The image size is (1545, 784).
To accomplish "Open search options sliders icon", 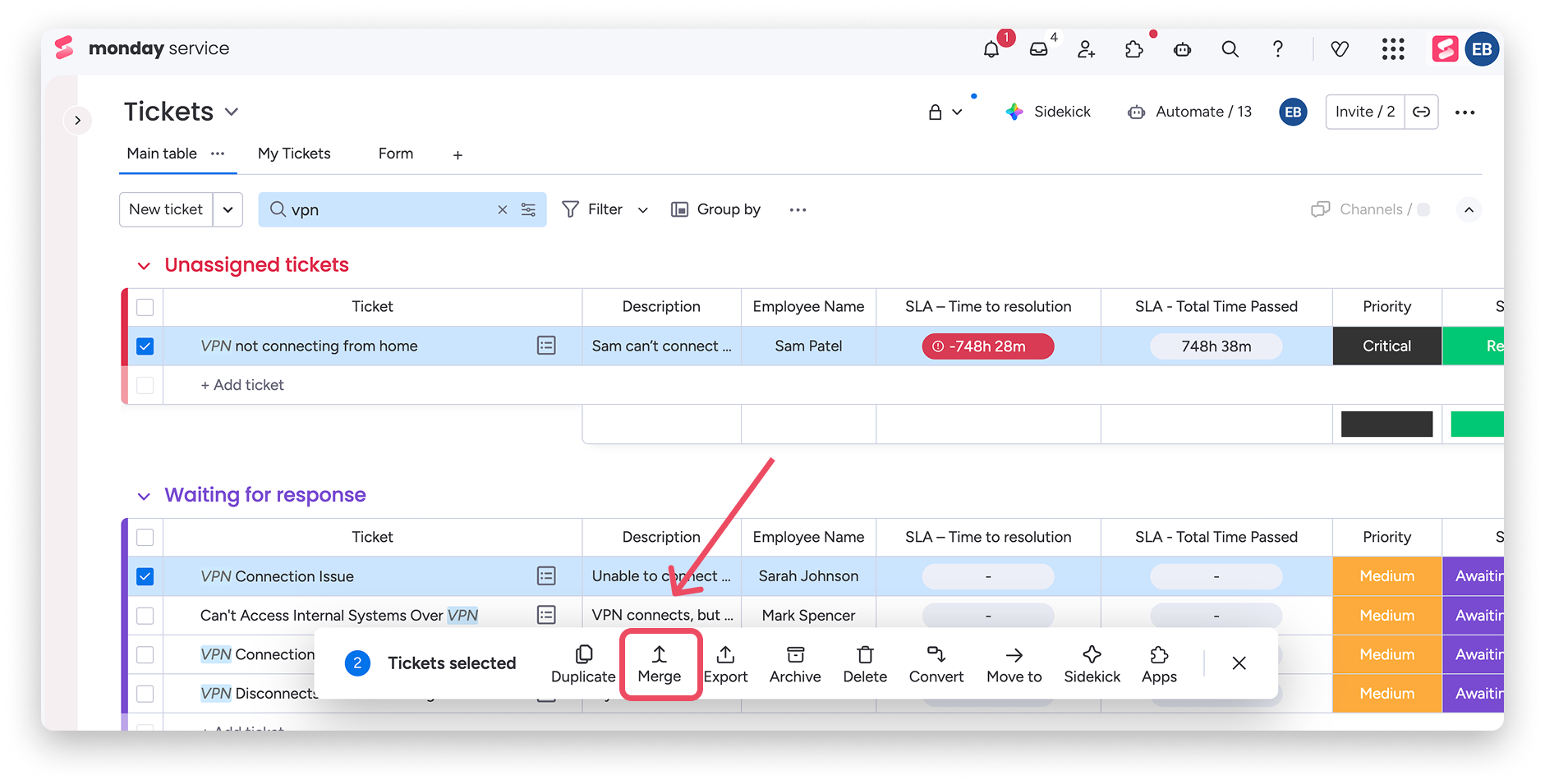I will [x=528, y=210].
